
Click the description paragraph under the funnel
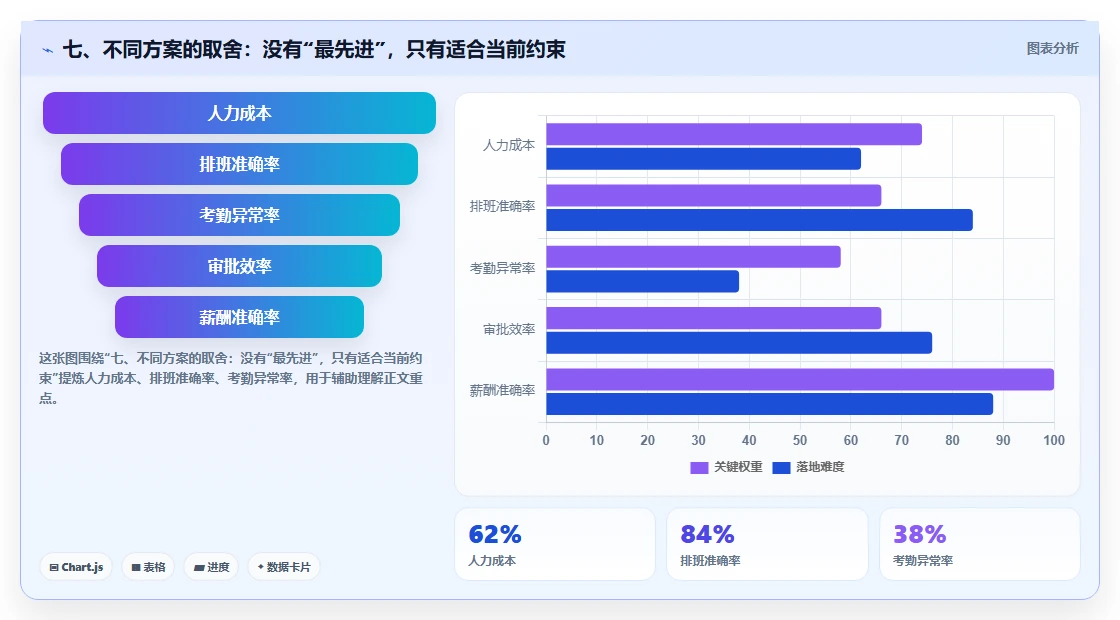(231, 379)
